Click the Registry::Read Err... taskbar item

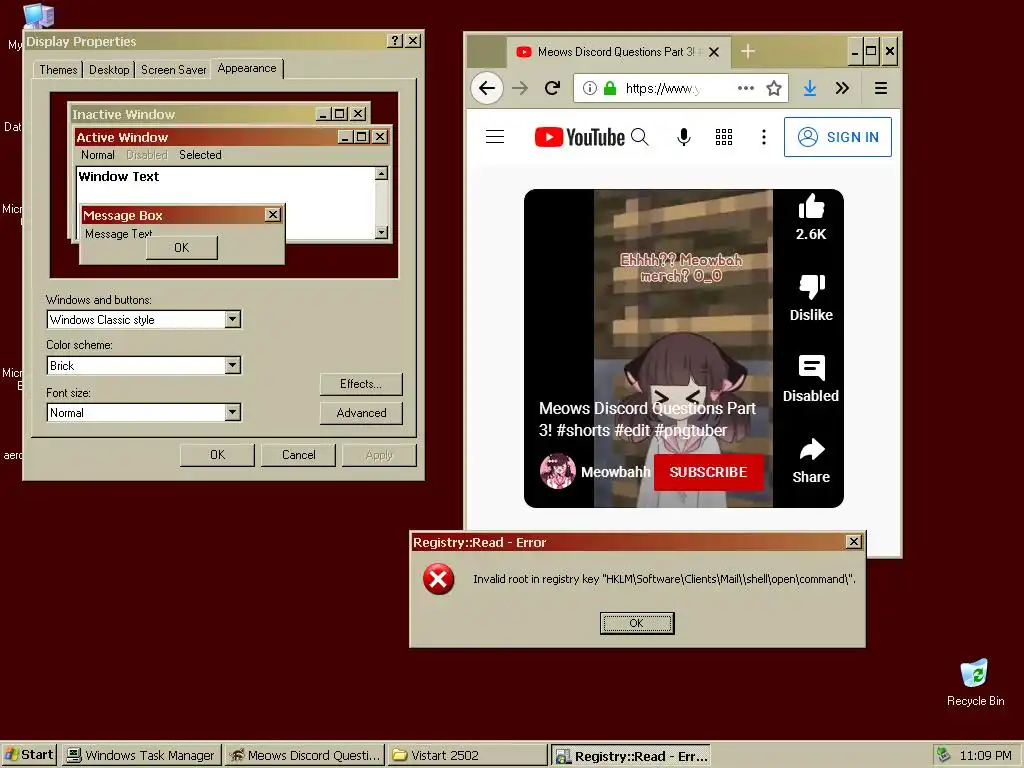click(630, 756)
